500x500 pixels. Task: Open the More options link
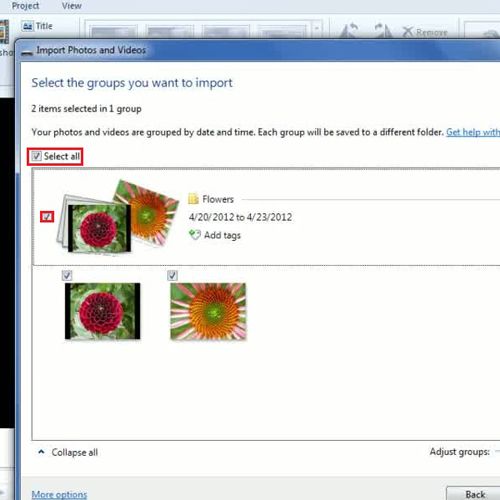[59, 494]
